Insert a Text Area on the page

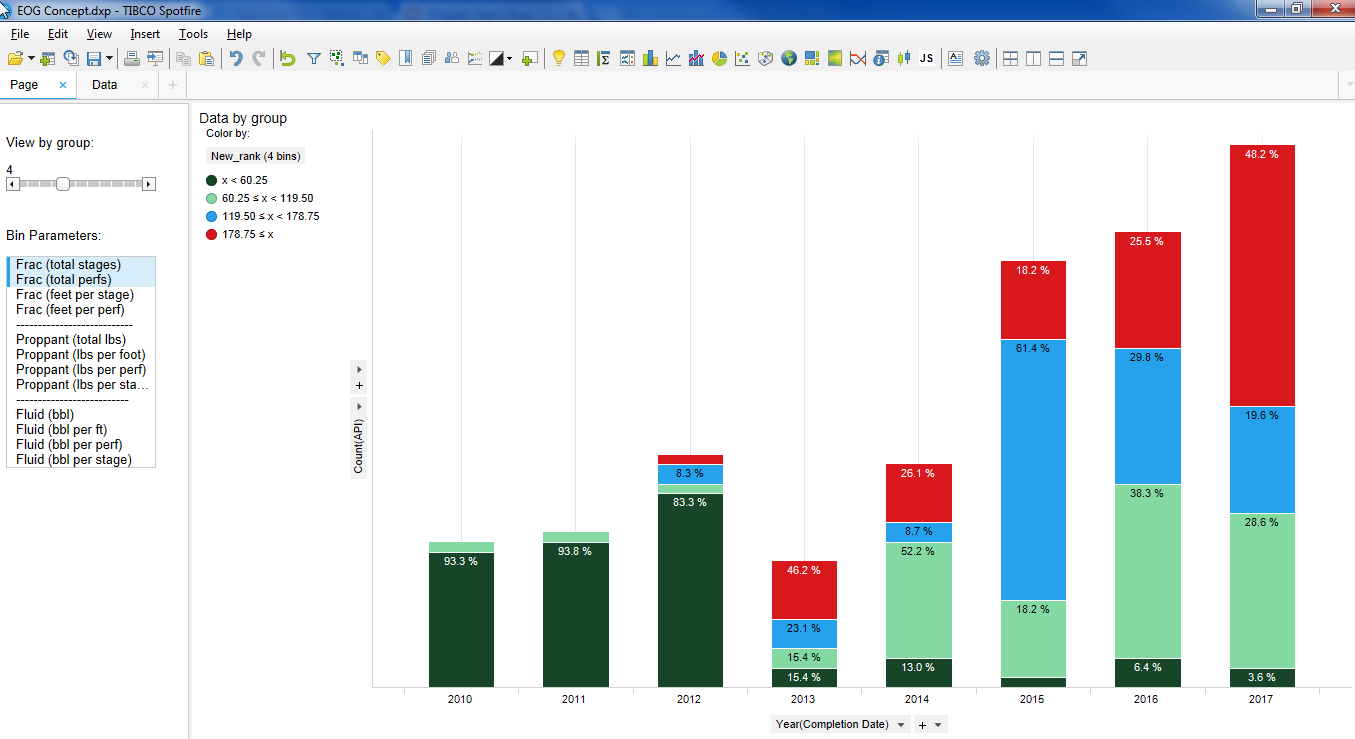point(955,58)
